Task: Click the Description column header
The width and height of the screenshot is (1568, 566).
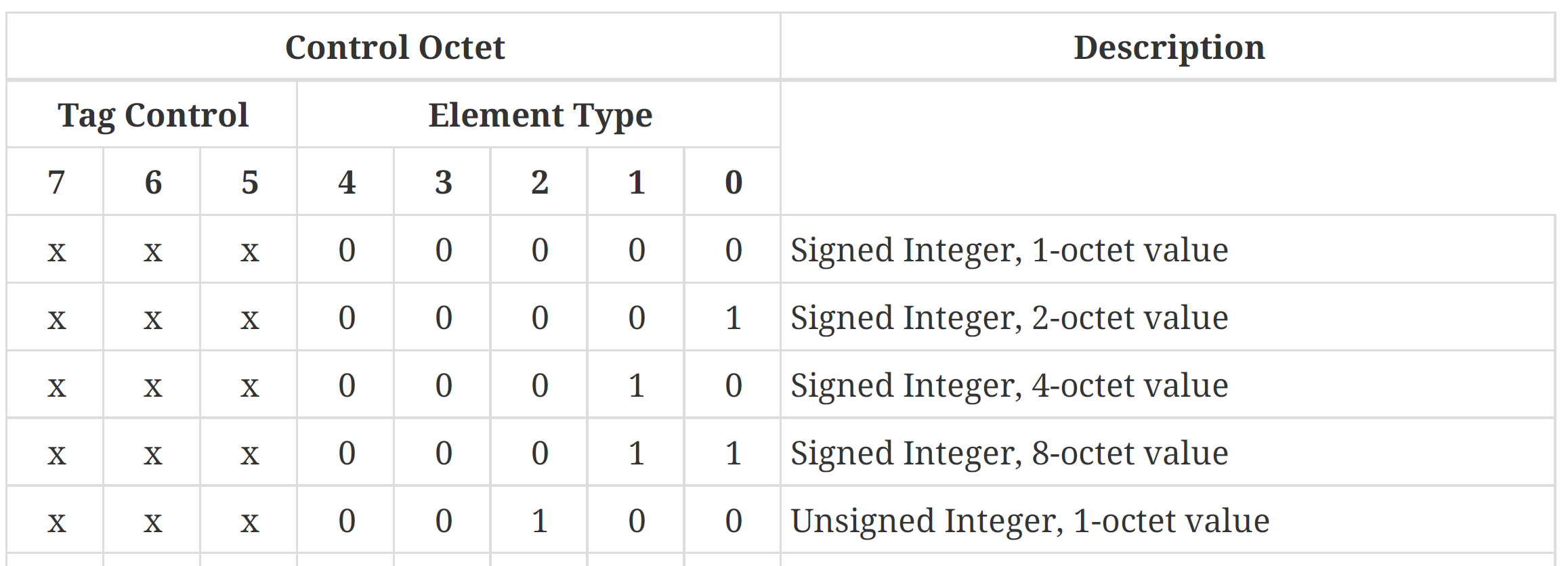Action: click(x=1168, y=47)
